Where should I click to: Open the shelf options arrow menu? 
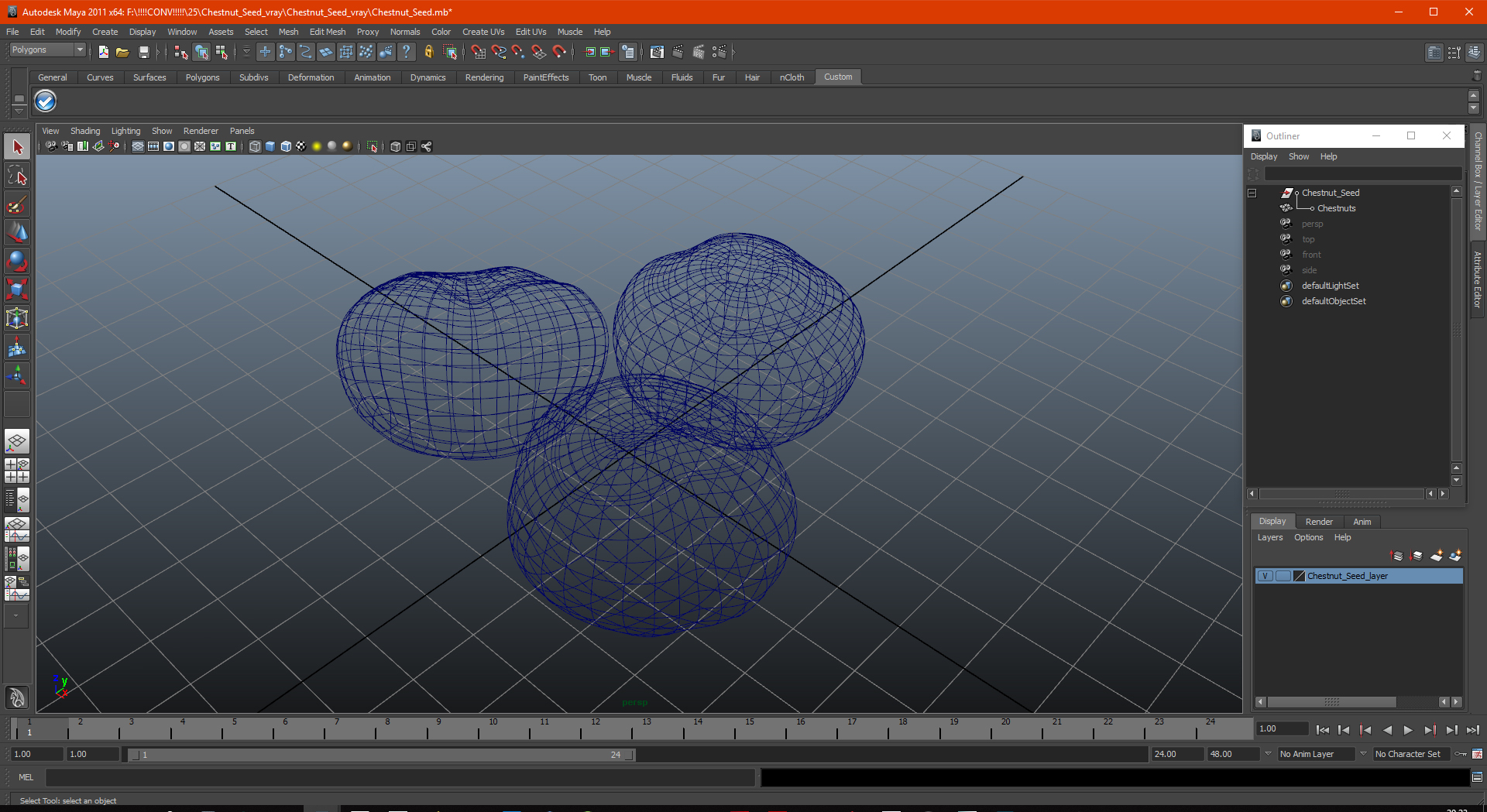[19, 110]
